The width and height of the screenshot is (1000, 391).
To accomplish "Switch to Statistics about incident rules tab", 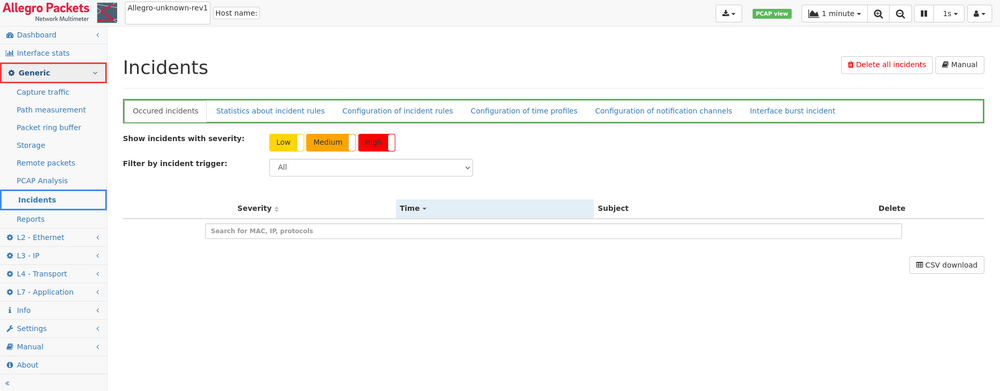I will point(270,111).
